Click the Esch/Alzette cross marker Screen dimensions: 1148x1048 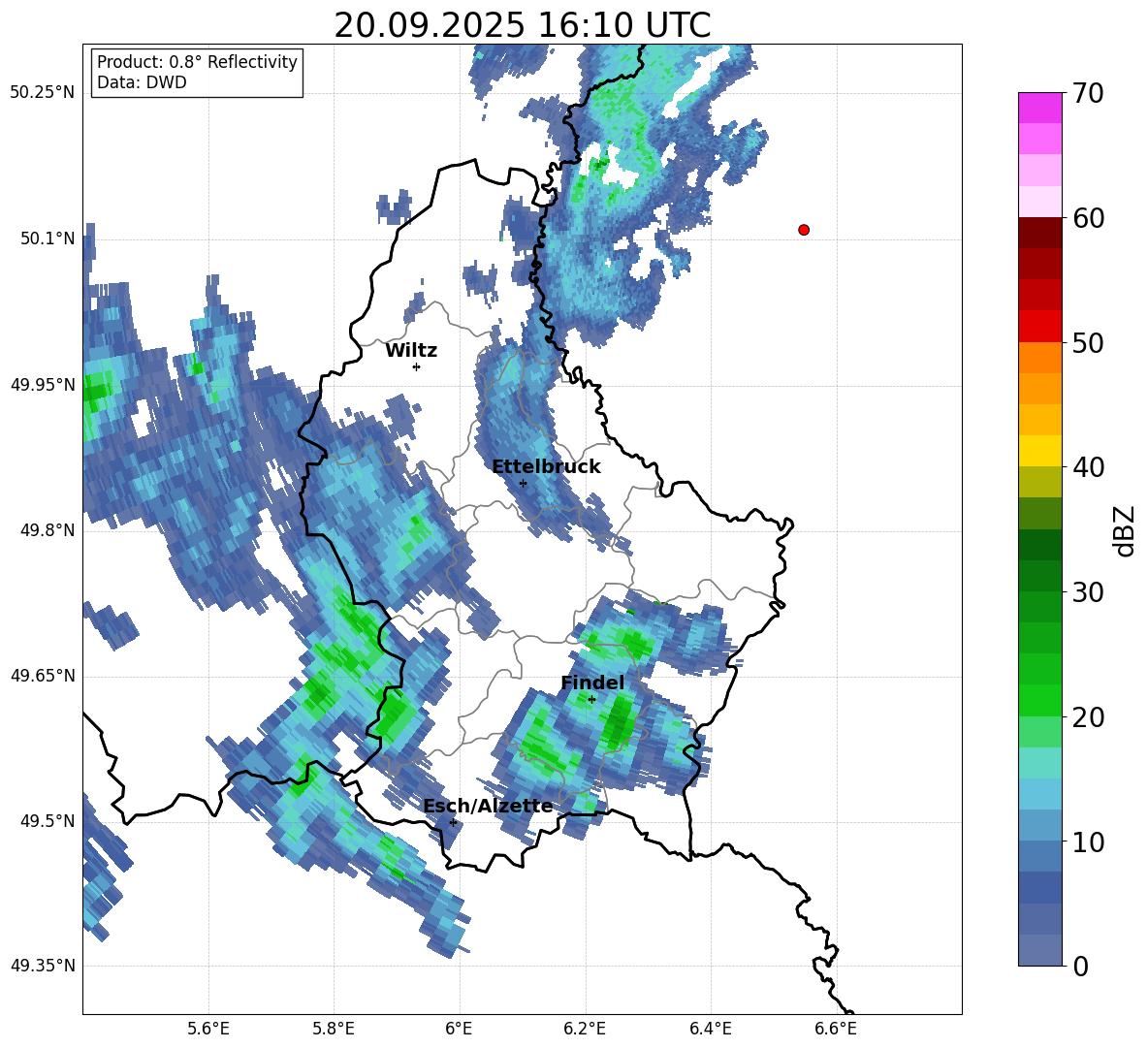453,822
